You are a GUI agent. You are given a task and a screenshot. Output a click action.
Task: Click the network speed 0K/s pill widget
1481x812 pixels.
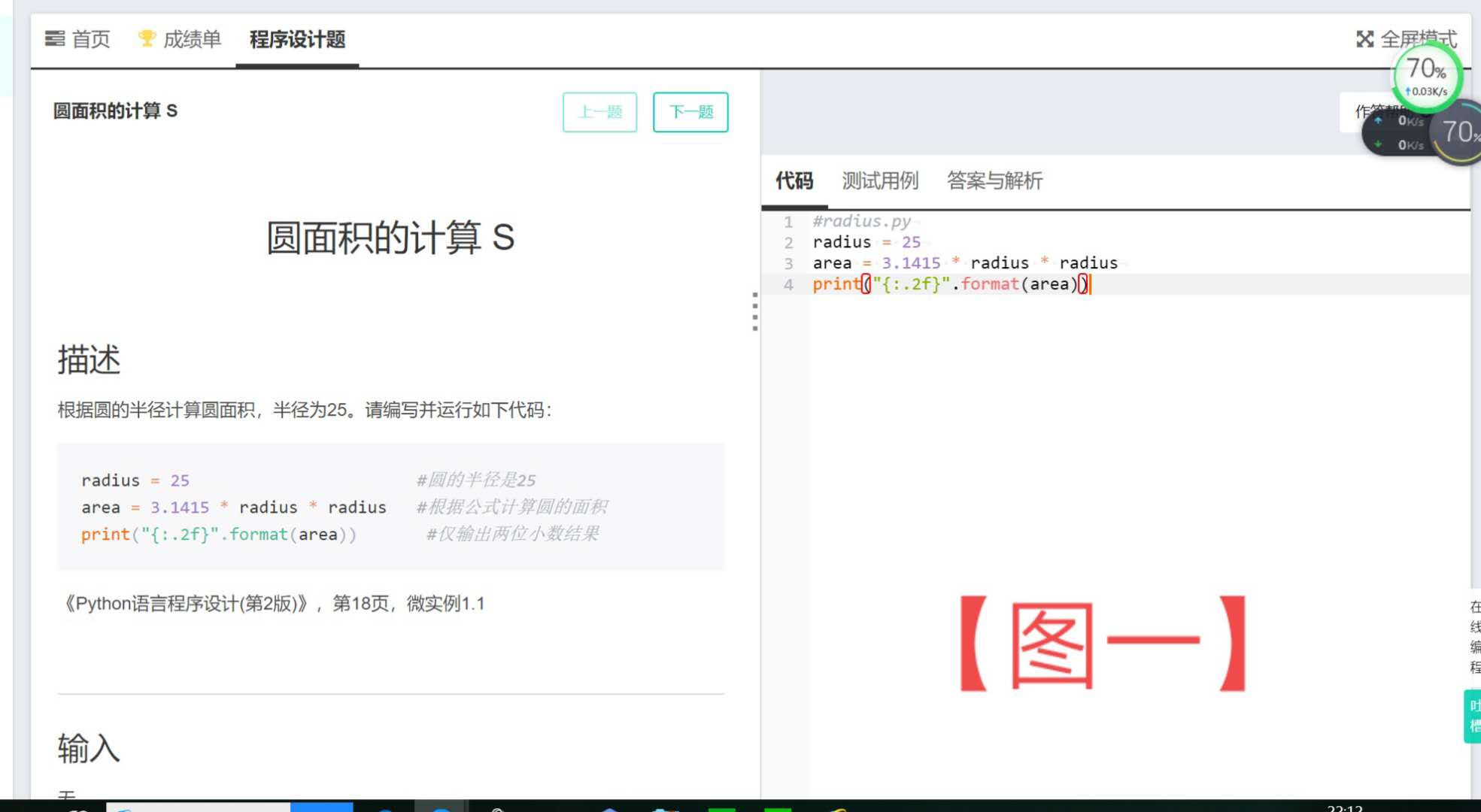(x=1399, y=133)
